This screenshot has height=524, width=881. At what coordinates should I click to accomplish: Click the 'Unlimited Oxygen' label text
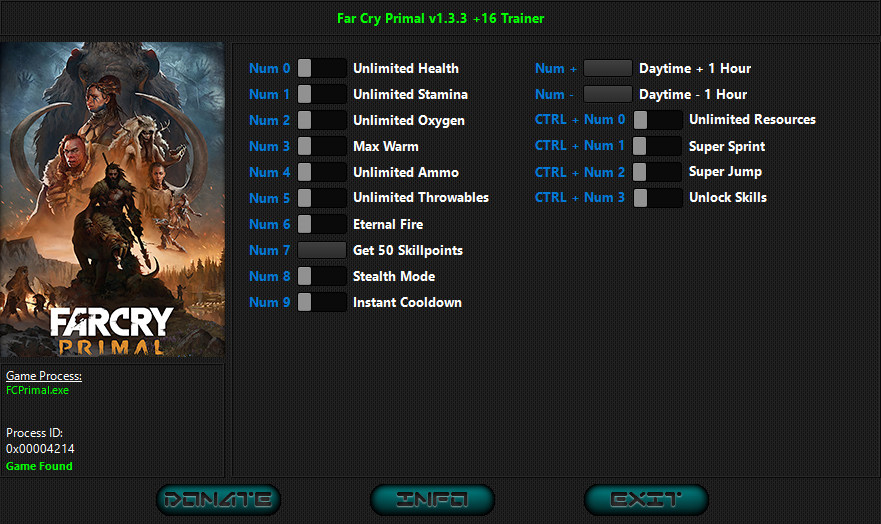click(x=409, y=121)
